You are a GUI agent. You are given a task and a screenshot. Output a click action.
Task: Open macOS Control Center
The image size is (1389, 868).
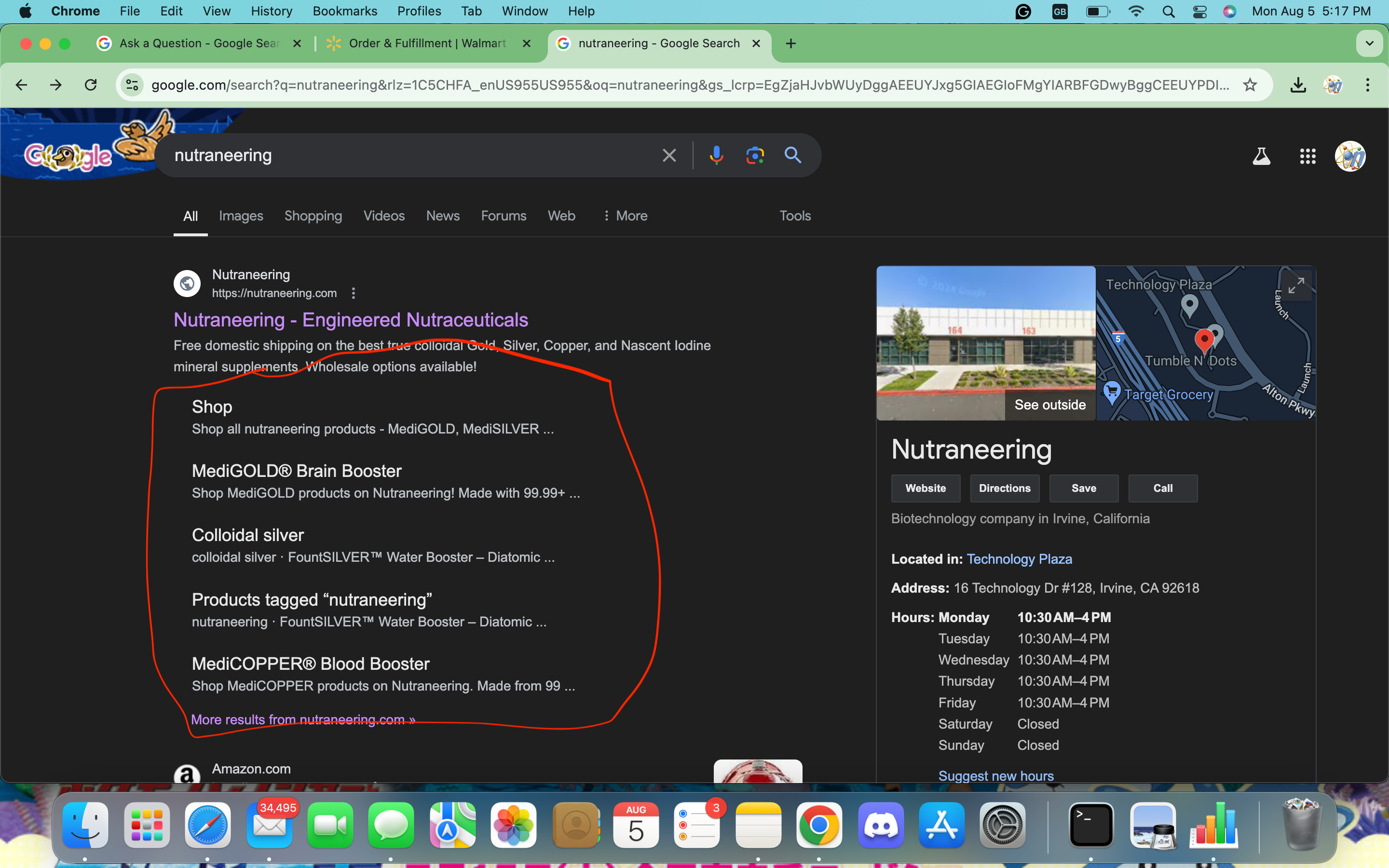click(1199, 12)
